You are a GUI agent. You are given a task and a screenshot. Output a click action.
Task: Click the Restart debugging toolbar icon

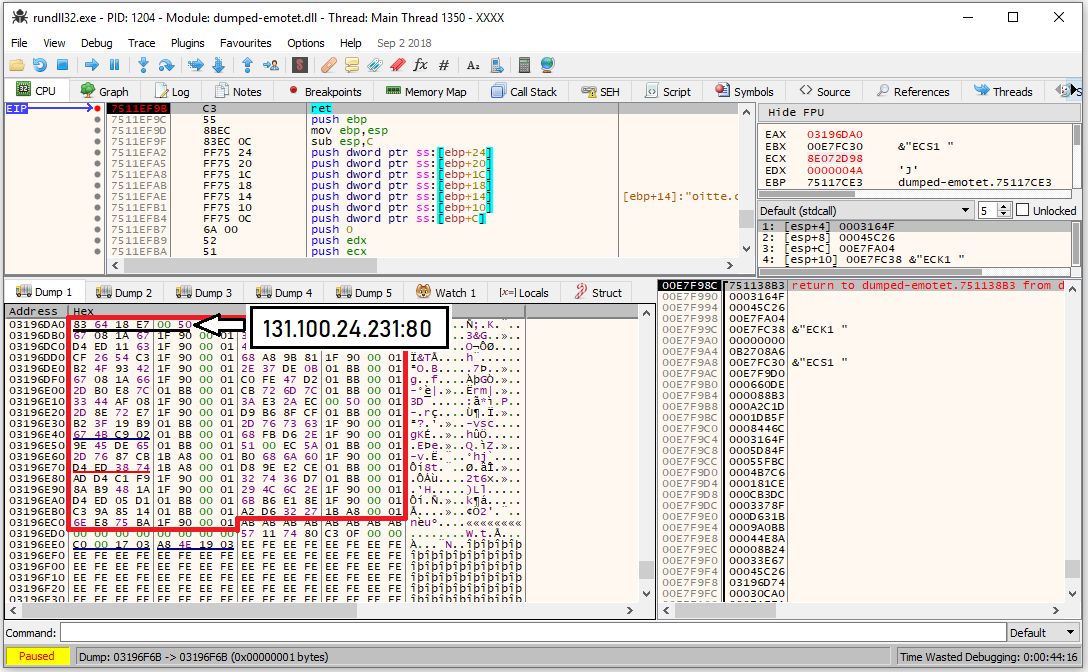tap(39, 65)
